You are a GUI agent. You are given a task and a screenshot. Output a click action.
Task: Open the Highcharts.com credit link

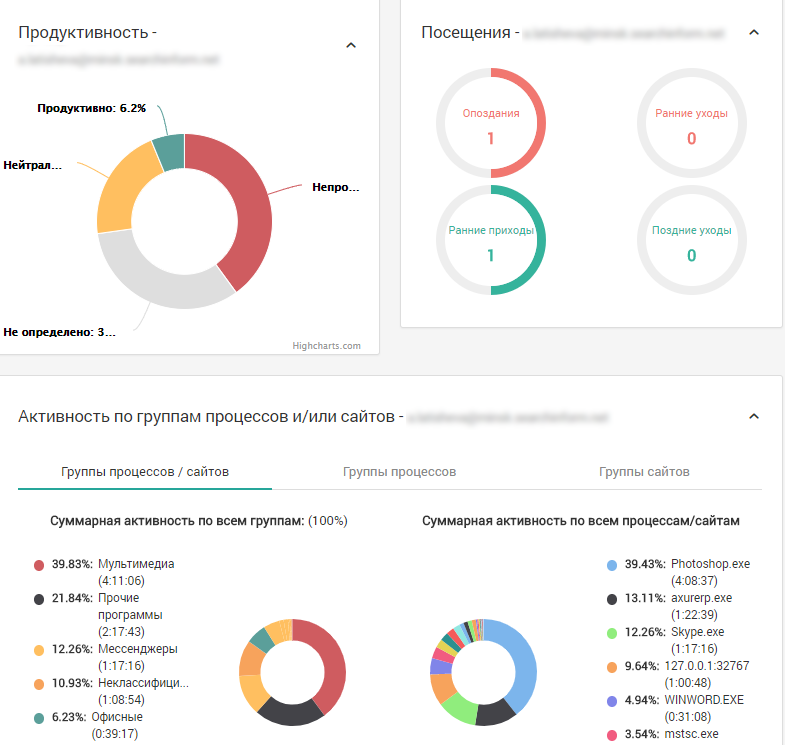tap(326, 345)
